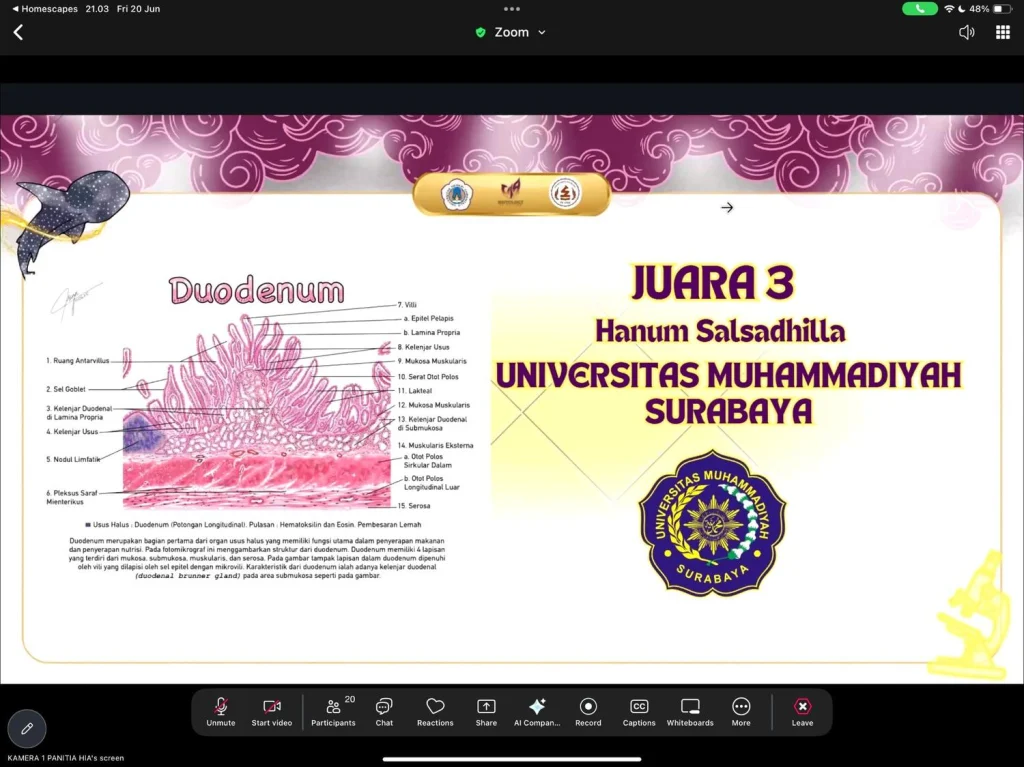
Task: Tap the Share screen icon
Action: [486, 710]
